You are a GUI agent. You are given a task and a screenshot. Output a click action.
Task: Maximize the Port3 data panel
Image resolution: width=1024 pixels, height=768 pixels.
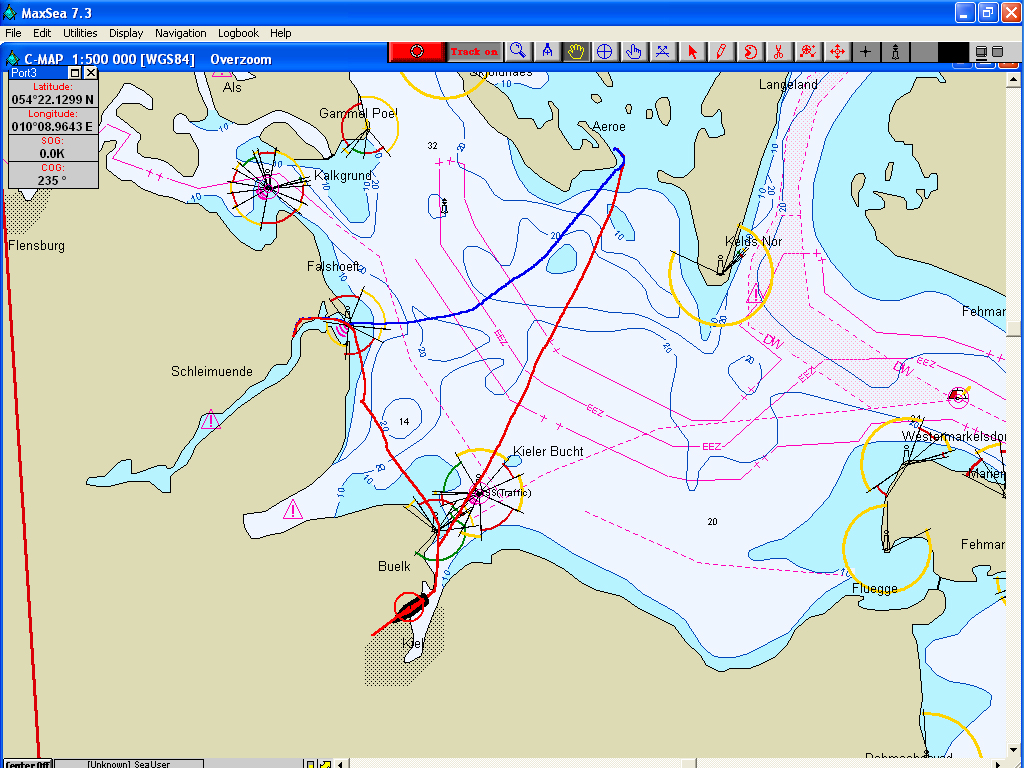pos(75,72)
